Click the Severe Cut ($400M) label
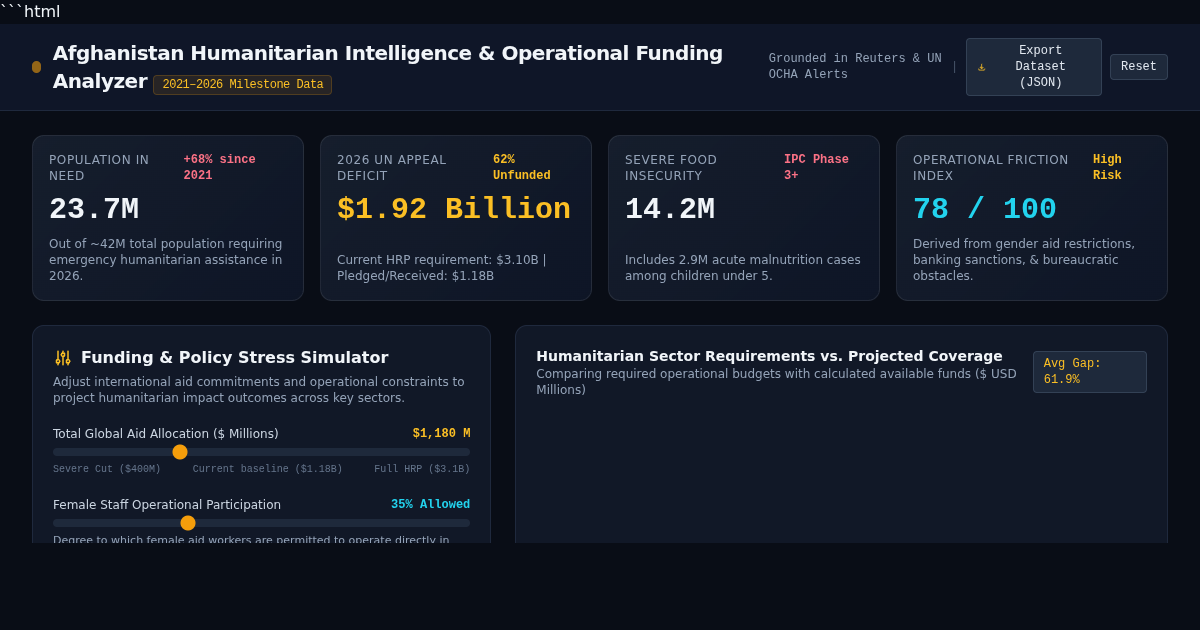 (x=107, y=469)
